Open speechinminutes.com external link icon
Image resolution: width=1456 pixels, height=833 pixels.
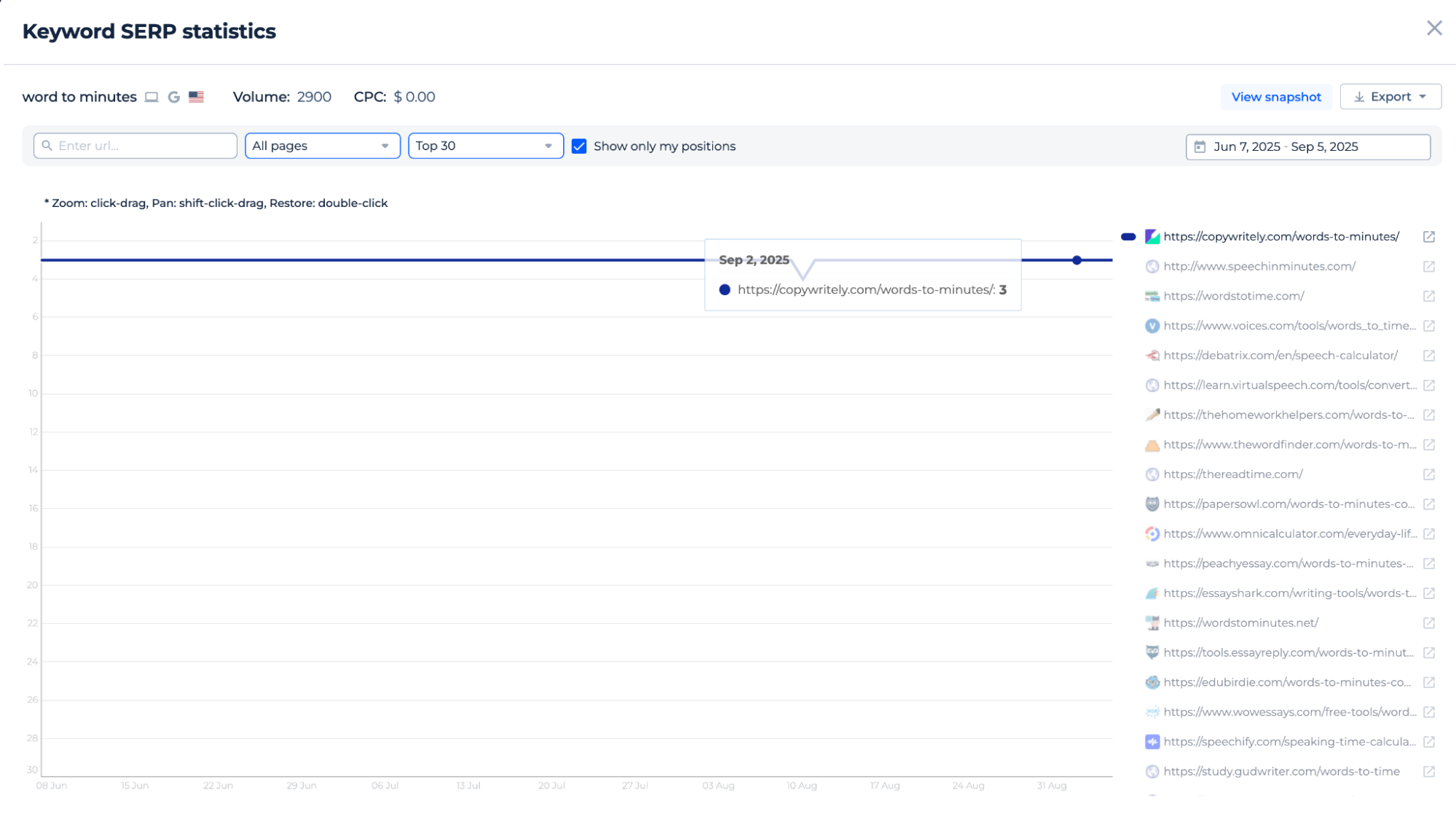coord(1429,267)
